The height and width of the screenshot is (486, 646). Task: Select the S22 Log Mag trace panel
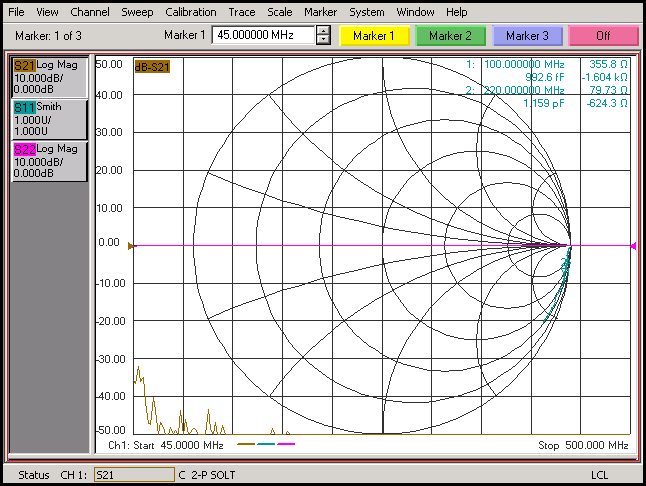(x=49, y=161)
